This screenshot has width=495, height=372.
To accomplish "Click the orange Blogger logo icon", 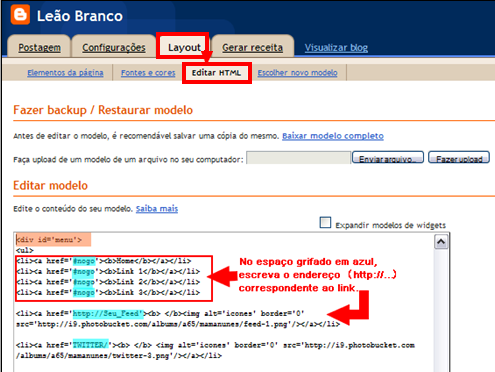I will (x=20, y=15).
